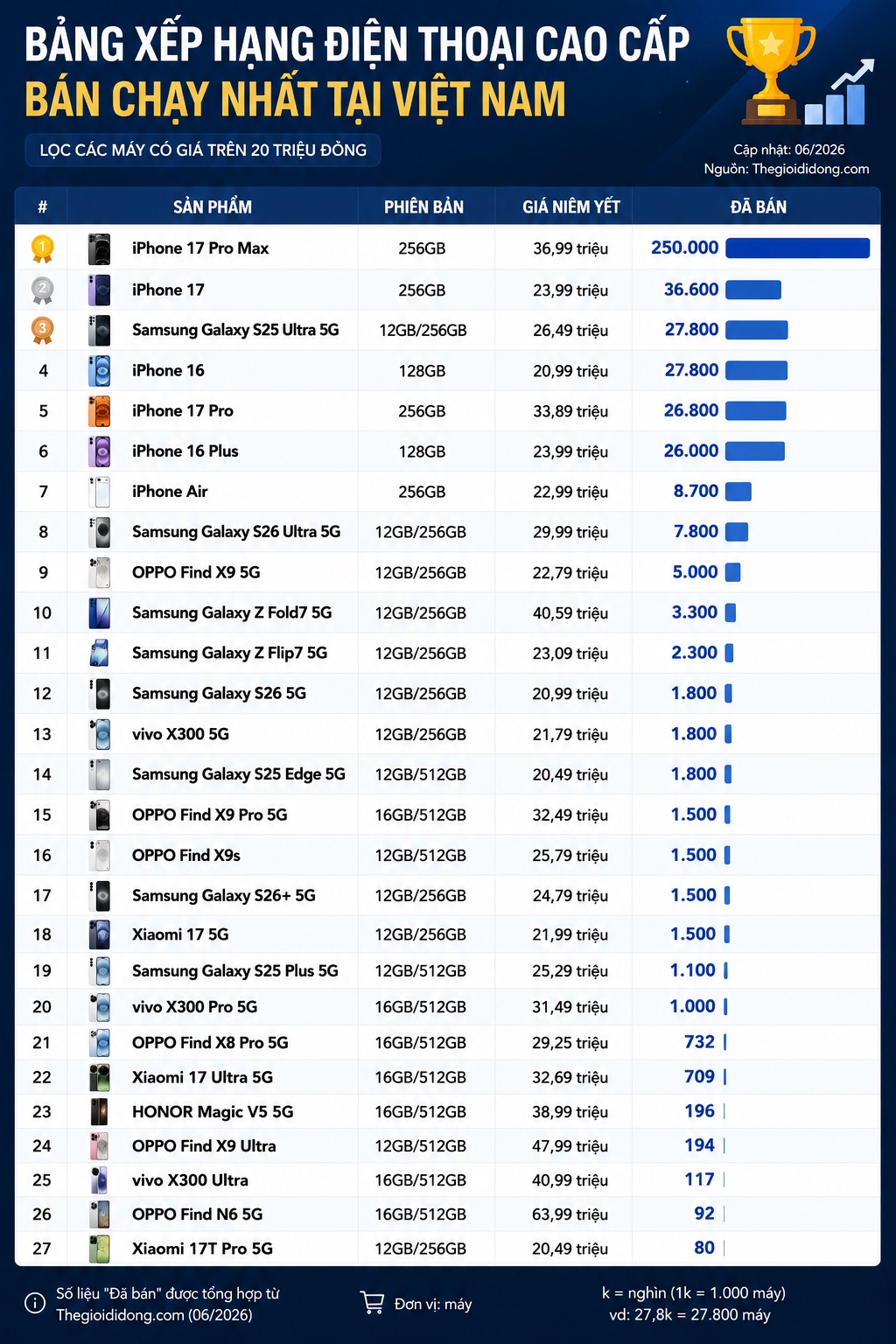Click the vivo X300 5G phone image

(100, 734)
